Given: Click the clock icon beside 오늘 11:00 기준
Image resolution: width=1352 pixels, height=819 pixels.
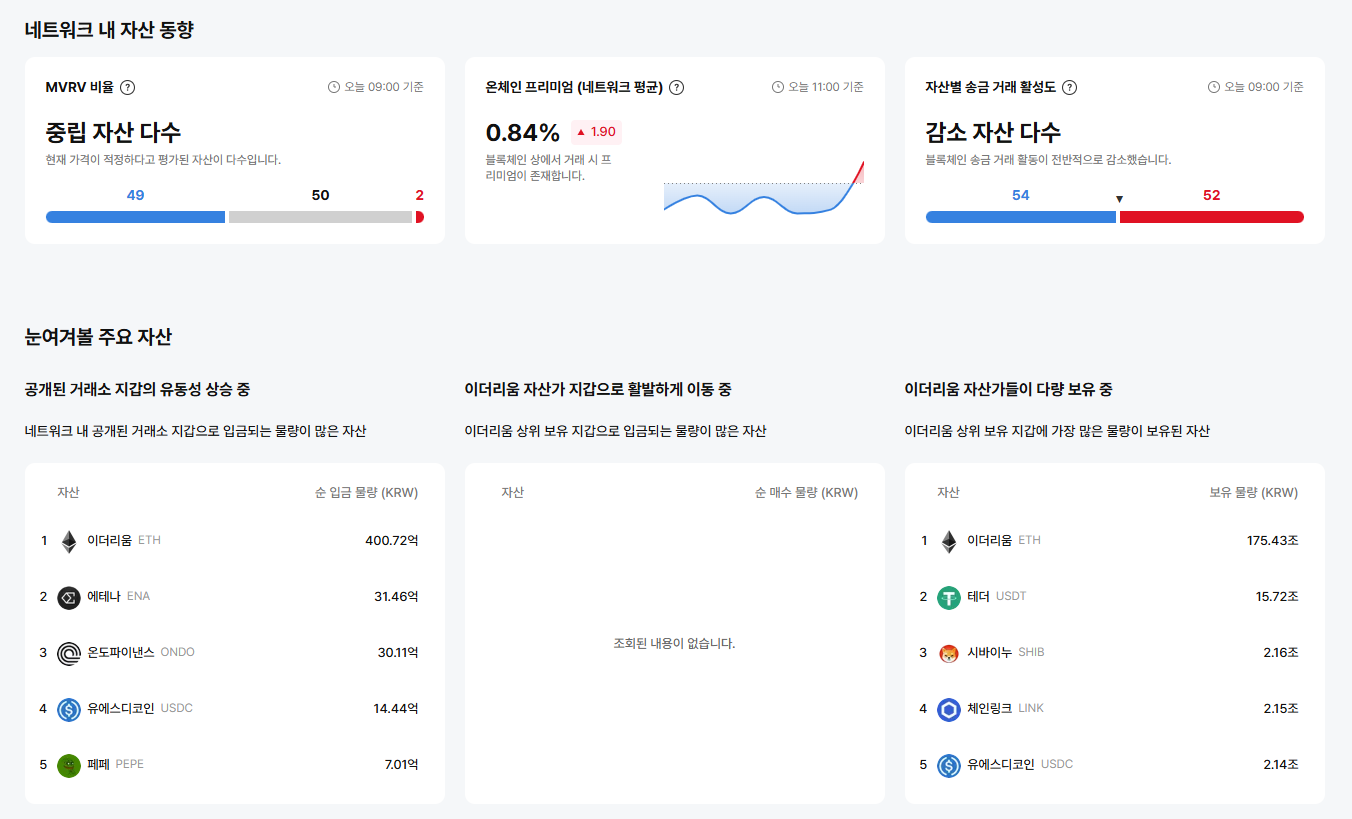Looking at the screenshot, I should click(x=778, y=87).
